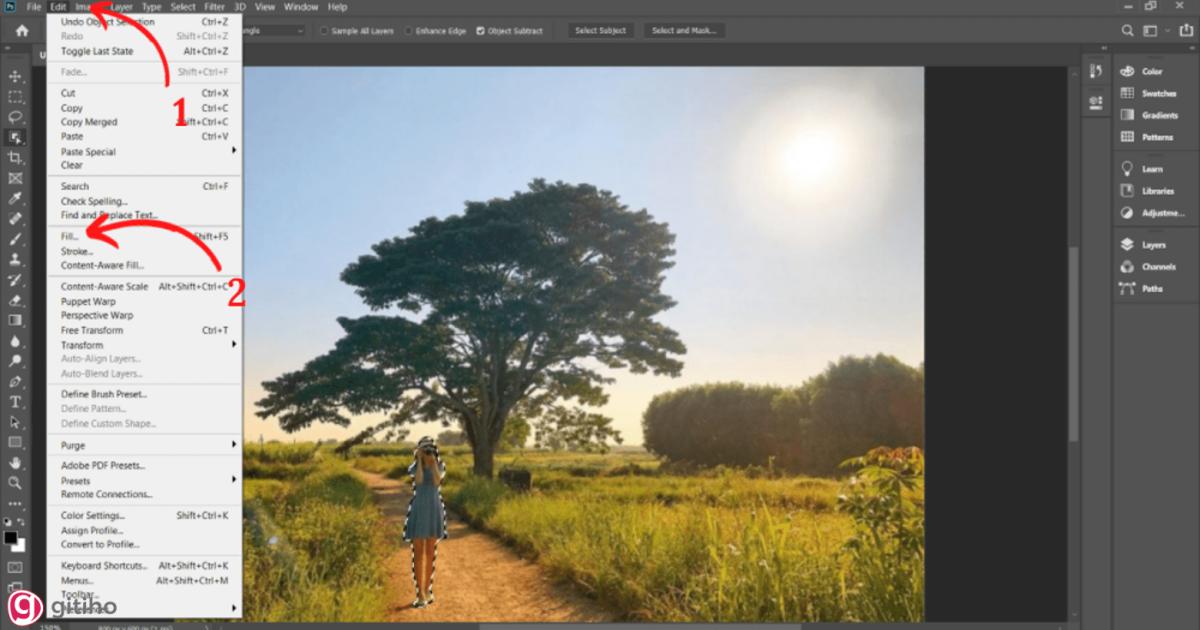Enable Sample All Layers
Image resolution: width=1200 pixels, height=630 pixels.
tap(322, 30)
